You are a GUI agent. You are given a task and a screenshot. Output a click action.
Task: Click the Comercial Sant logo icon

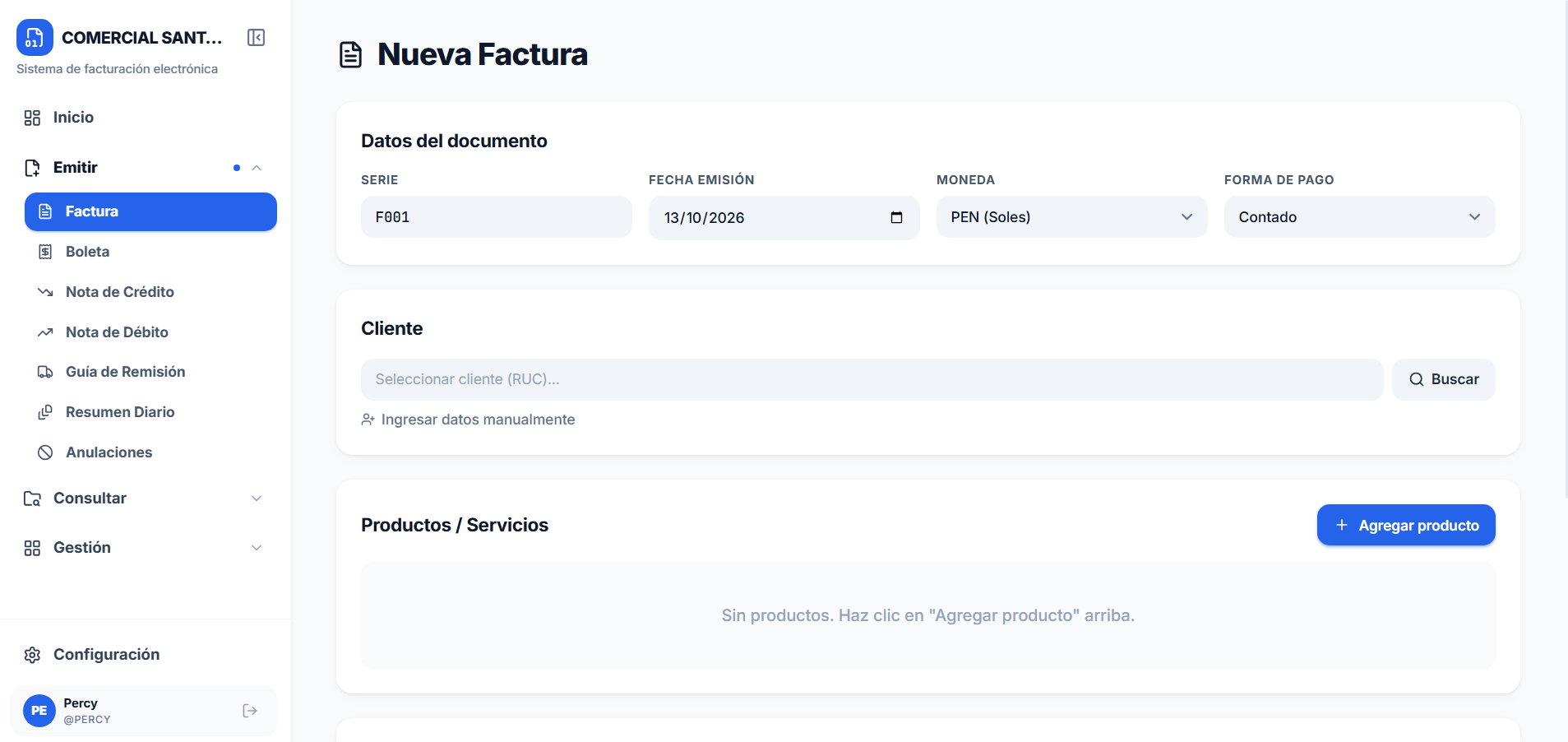(x=35, y=38)
